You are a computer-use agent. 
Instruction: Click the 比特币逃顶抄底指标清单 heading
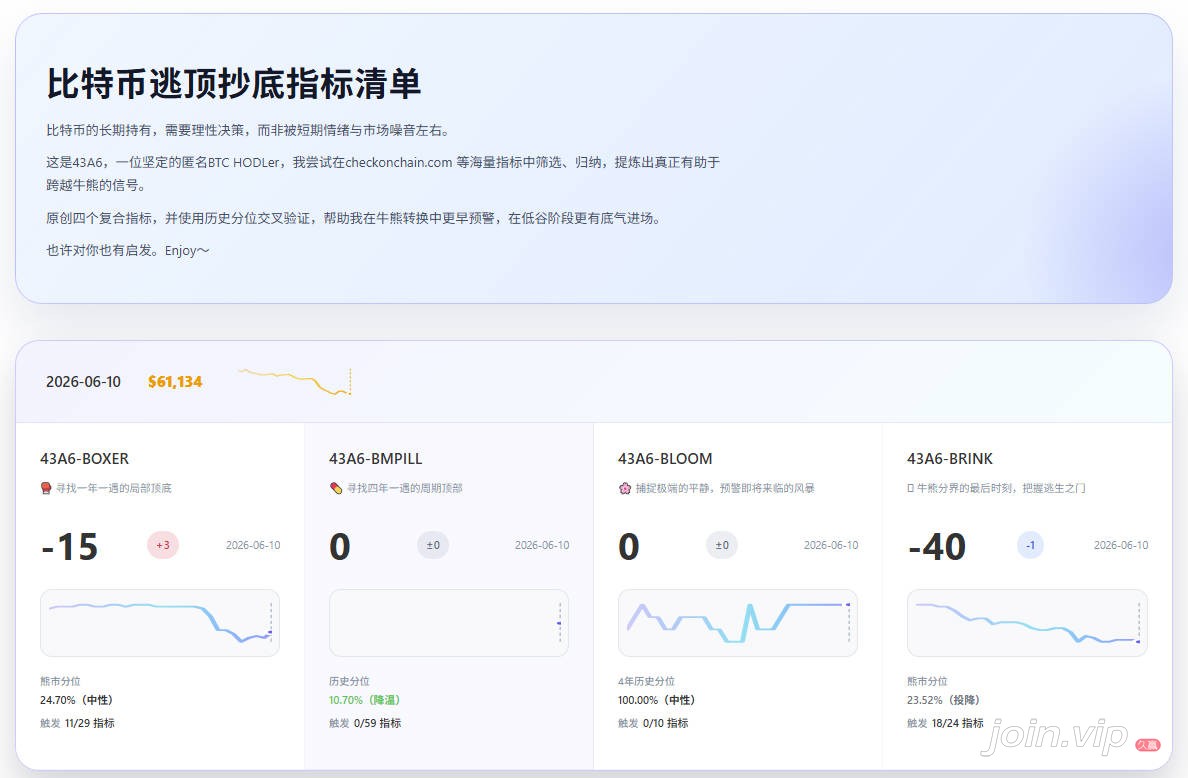click(x=233, y=83)
